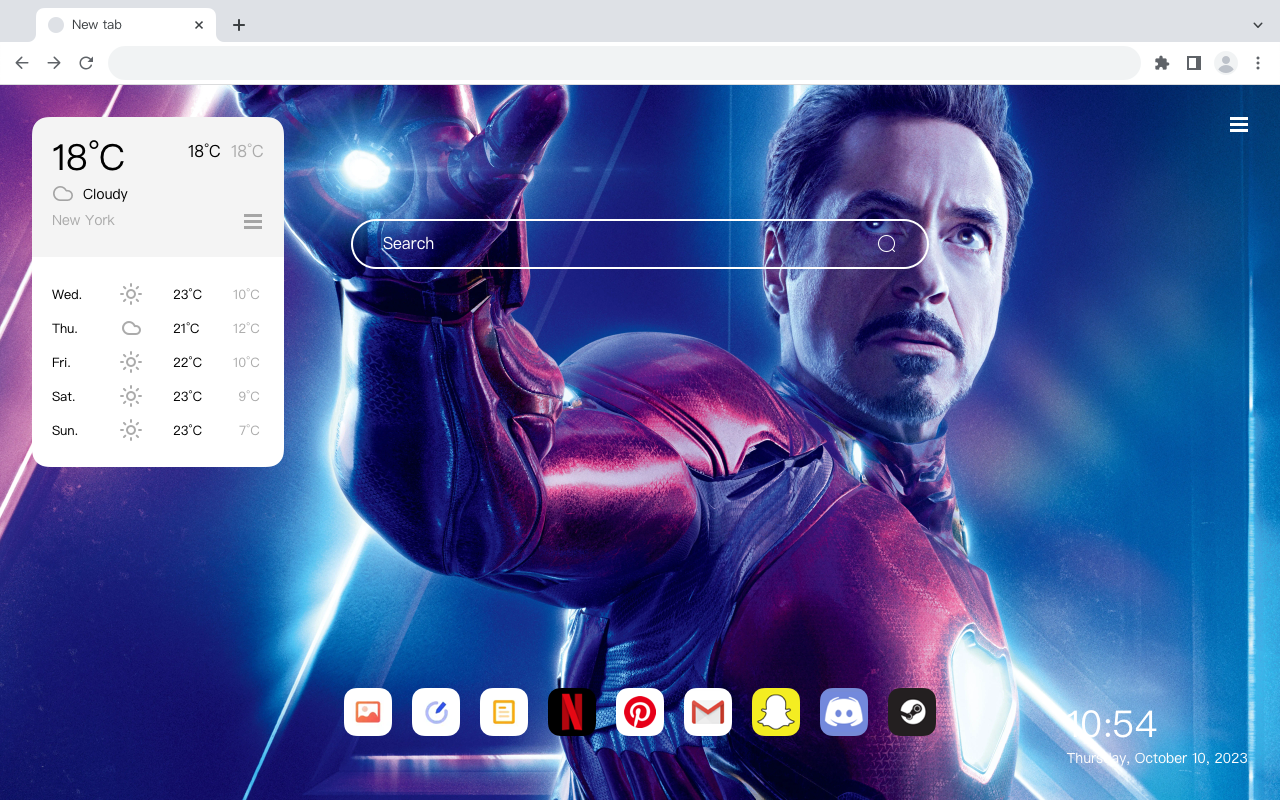Open the Gmail shortcut icon
This screenshot has width=1280, height=800.
tap(708, 712)
